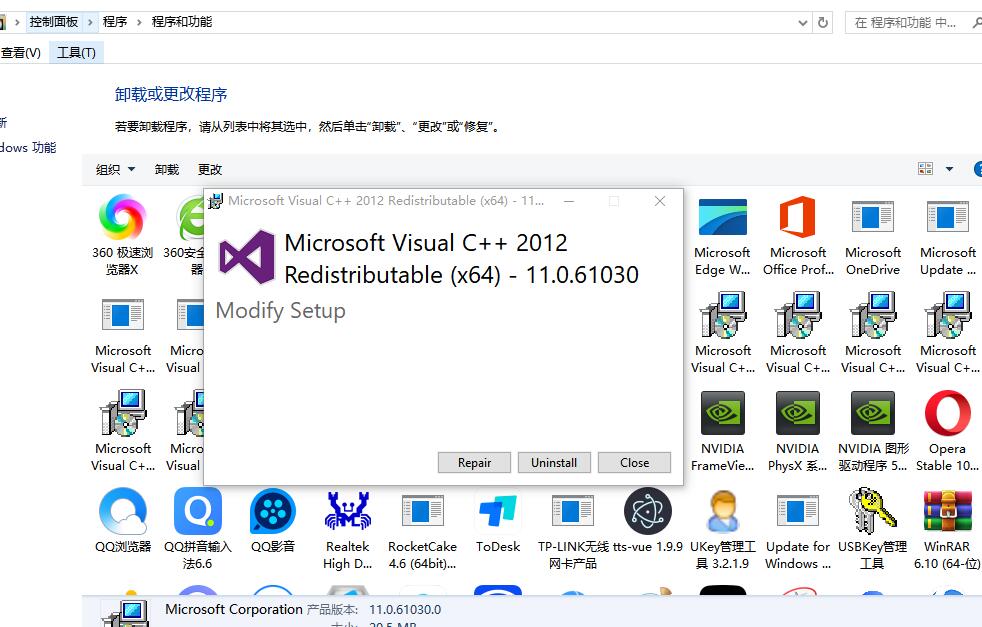The image size is (982, 627).
Task: Select the QQ影音 program icon
Action: tap(272, 512)
